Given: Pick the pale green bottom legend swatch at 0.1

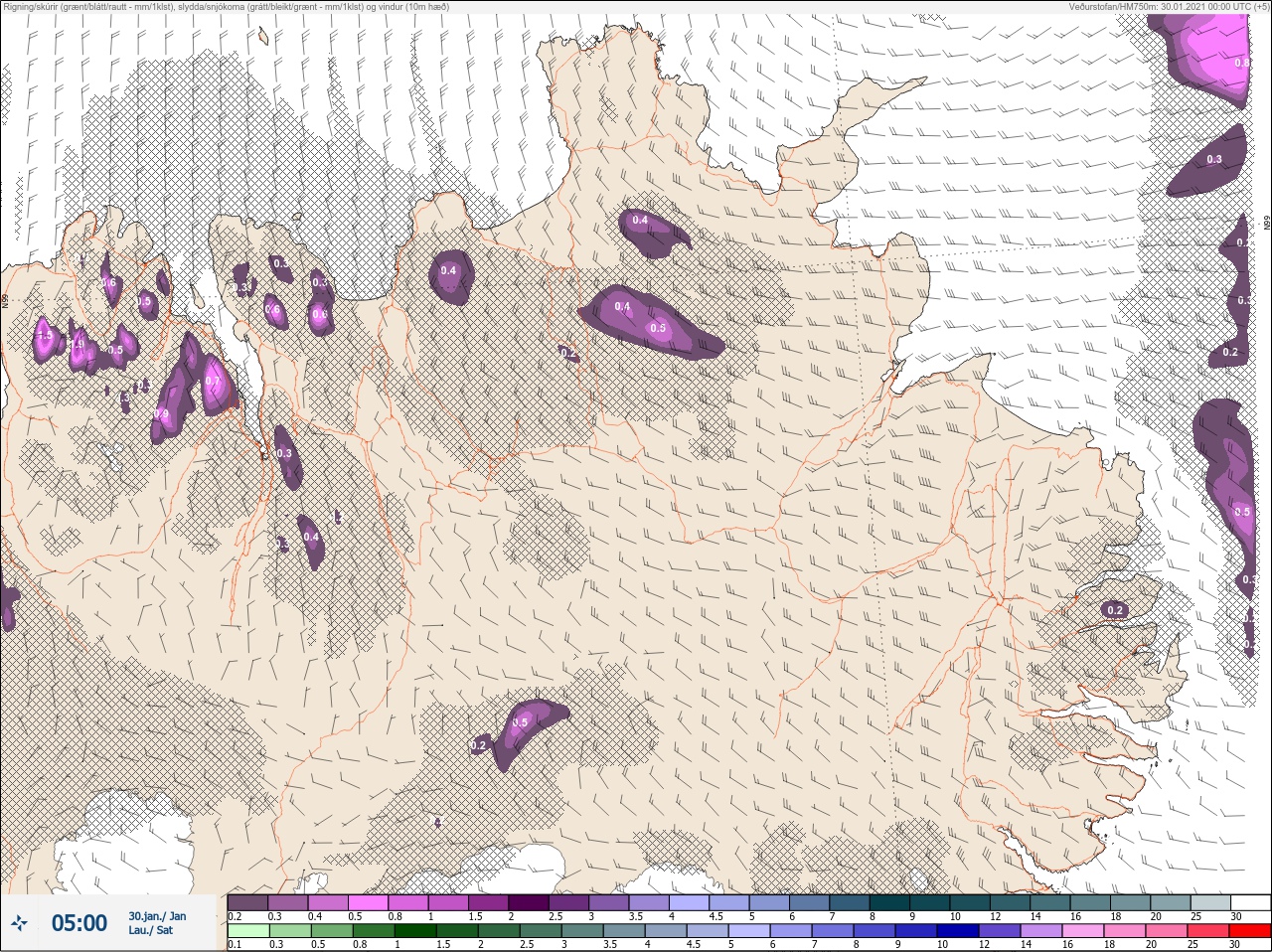Looking at the screenshot, I should click(247, 931).
